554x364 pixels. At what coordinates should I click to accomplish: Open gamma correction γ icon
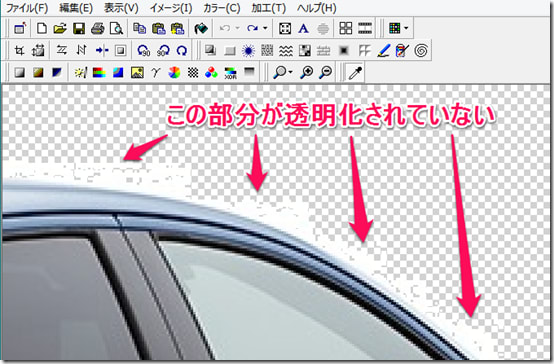(x=155, y=72)
